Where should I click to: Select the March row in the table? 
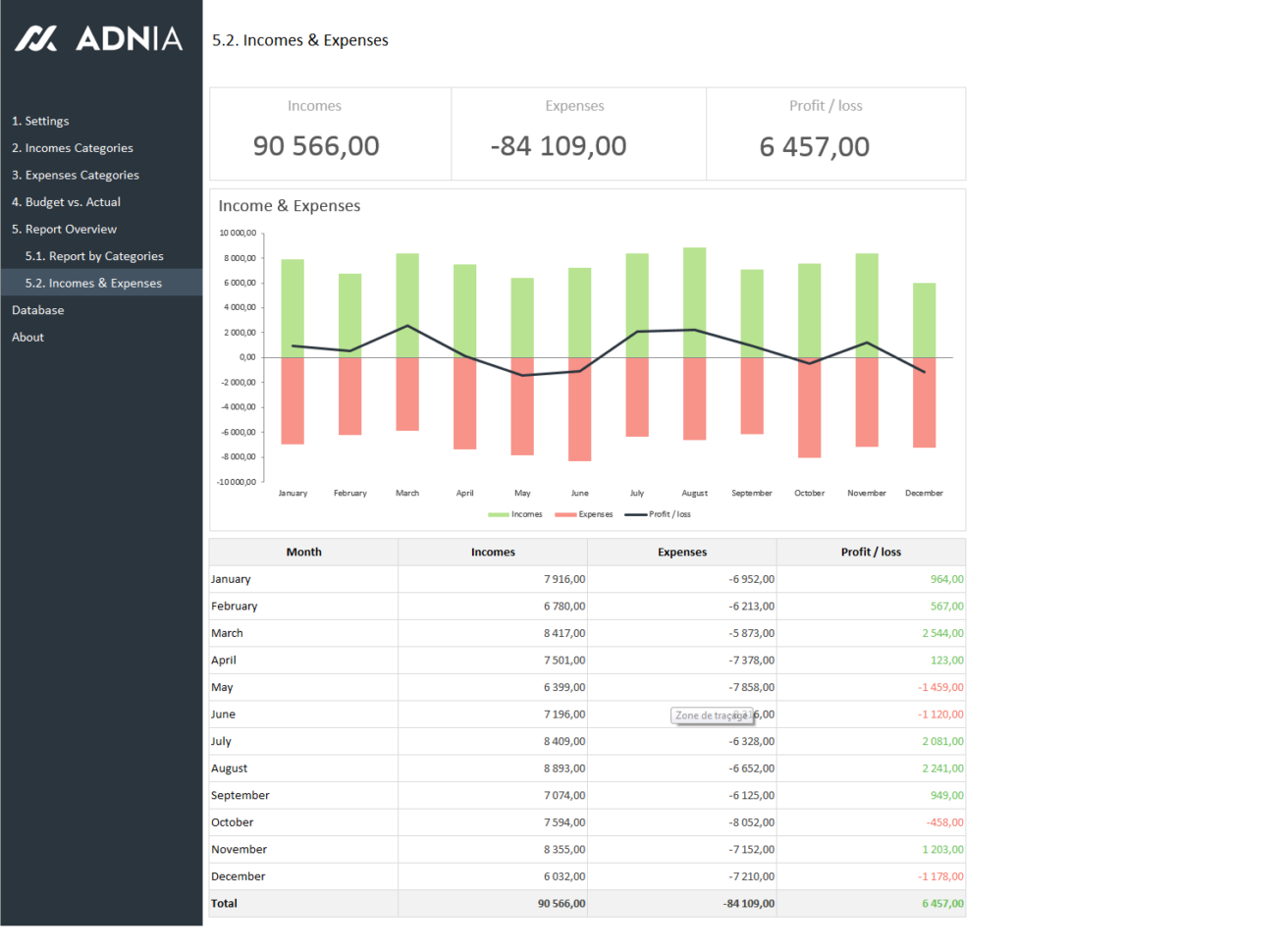[303, 633]
